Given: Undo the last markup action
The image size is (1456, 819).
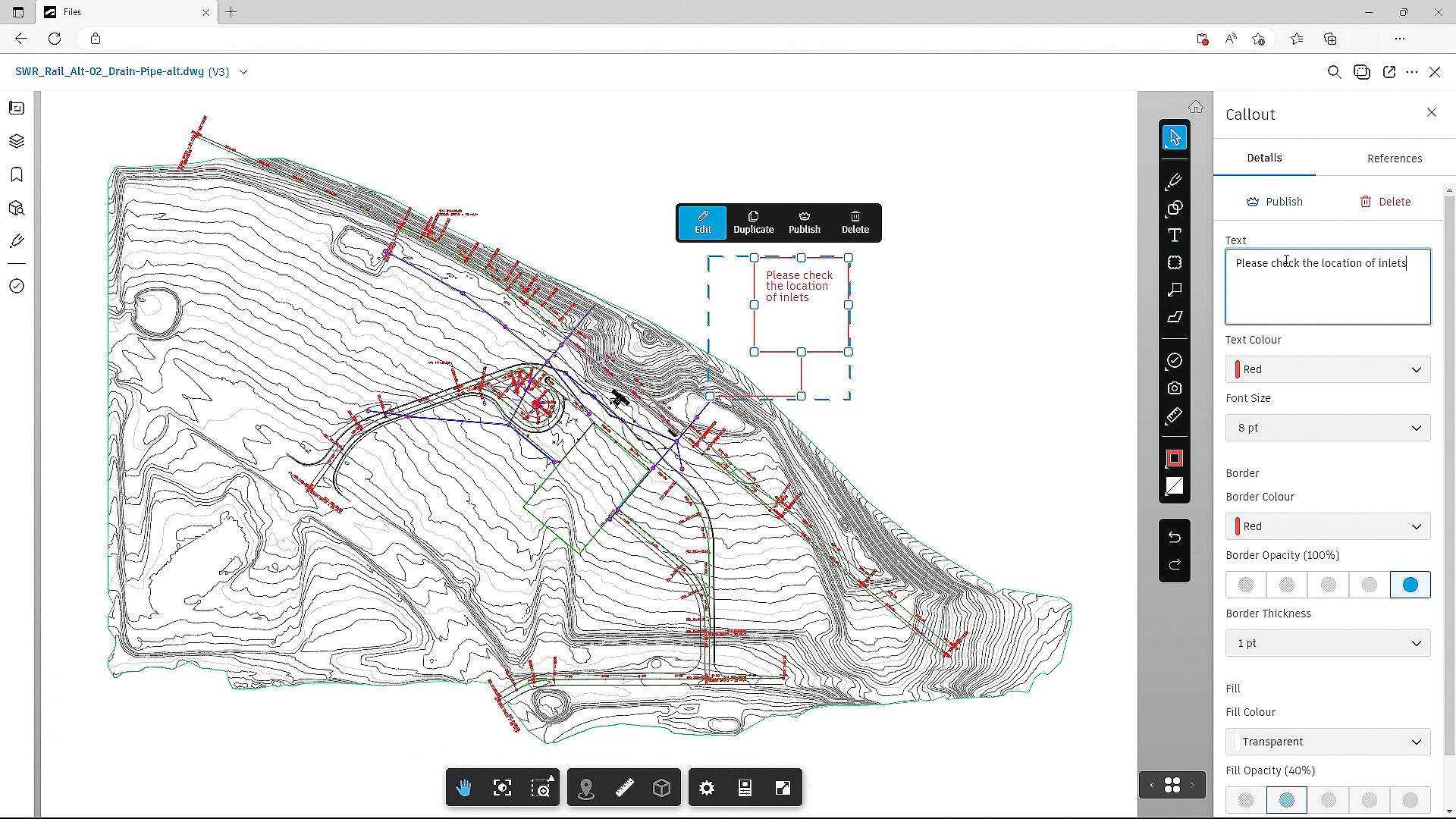Looking at the screenshot, I should [1175, 537].
